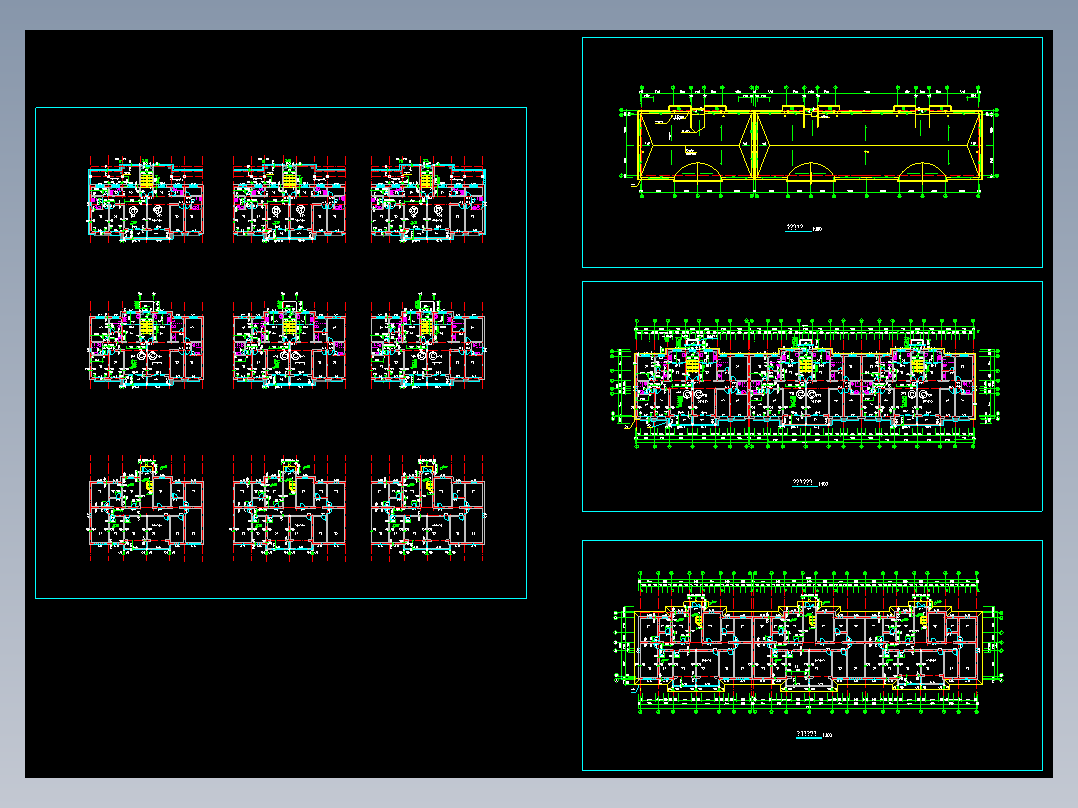Viewport: 1078px width, 808px height.
Task: Click the yellow staircase in the center unit plan
Action: (289, 325)
